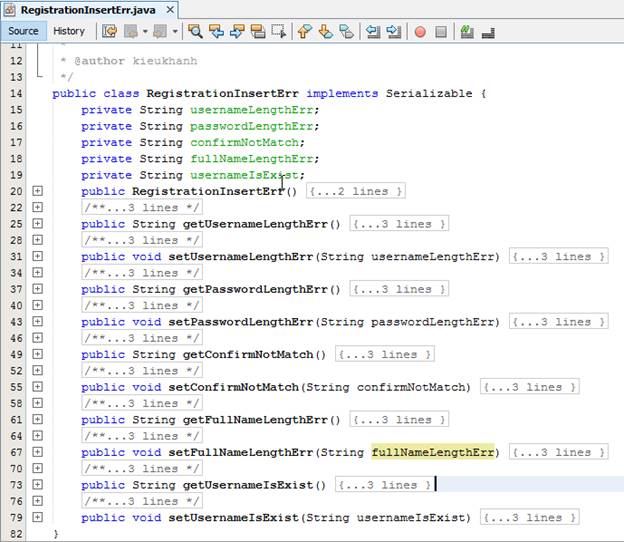Click the green Comment toolbar icon

(x=467, y=31)
